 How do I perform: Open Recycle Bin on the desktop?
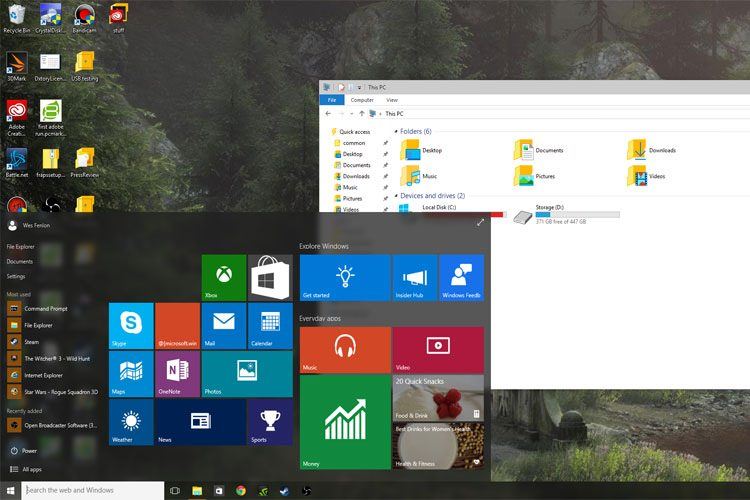coord(16,17)
